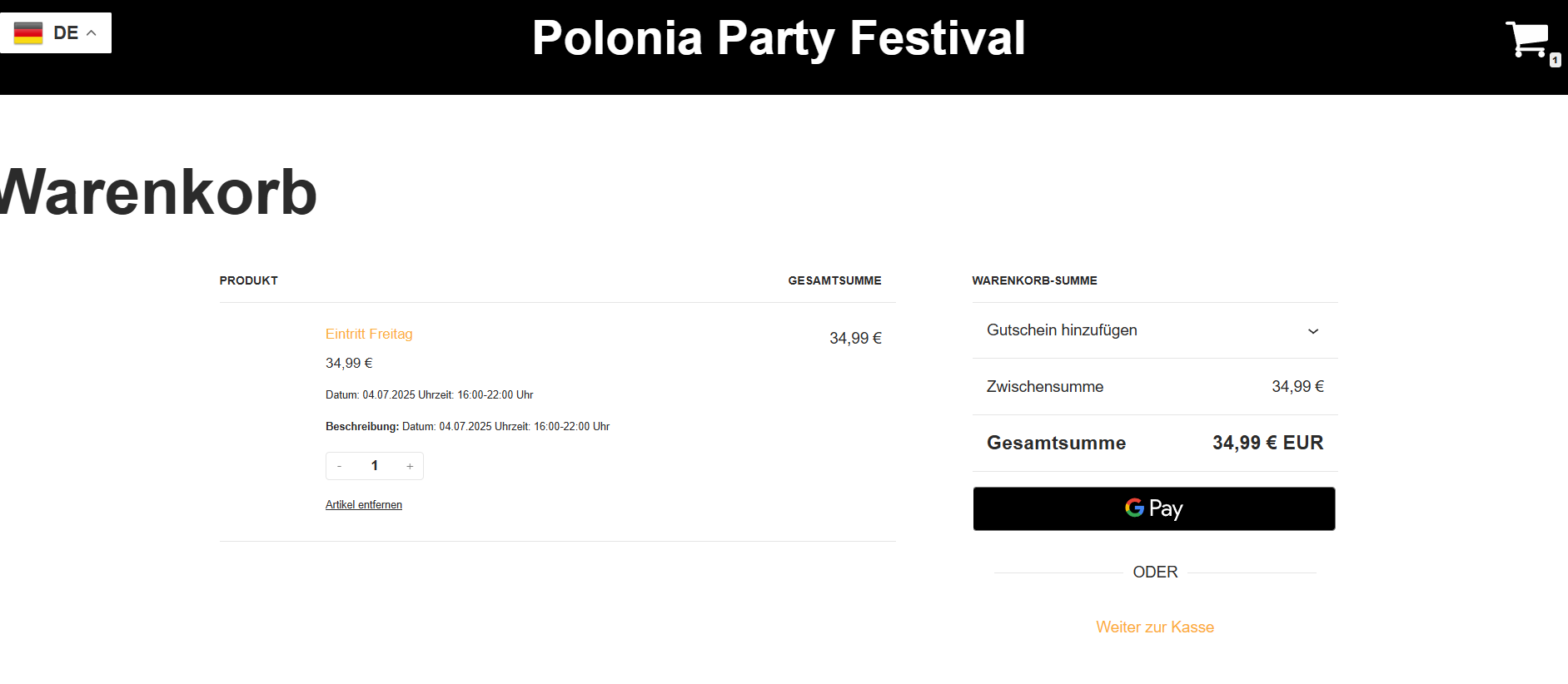Click Artikel entfernen to remove the ticket
The width and height of the screenshot is (1568, 684).
coord(364,505)
